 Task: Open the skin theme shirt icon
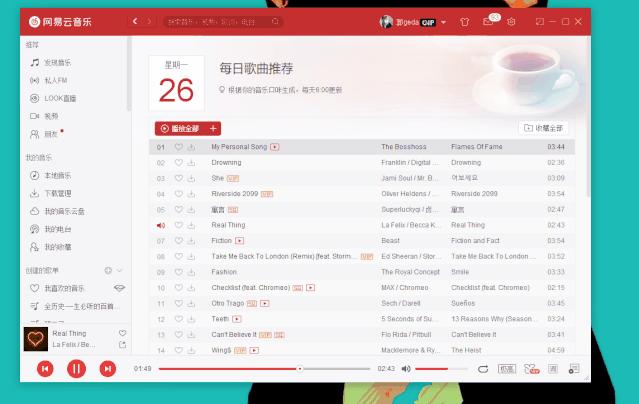[x=464, y=22]
